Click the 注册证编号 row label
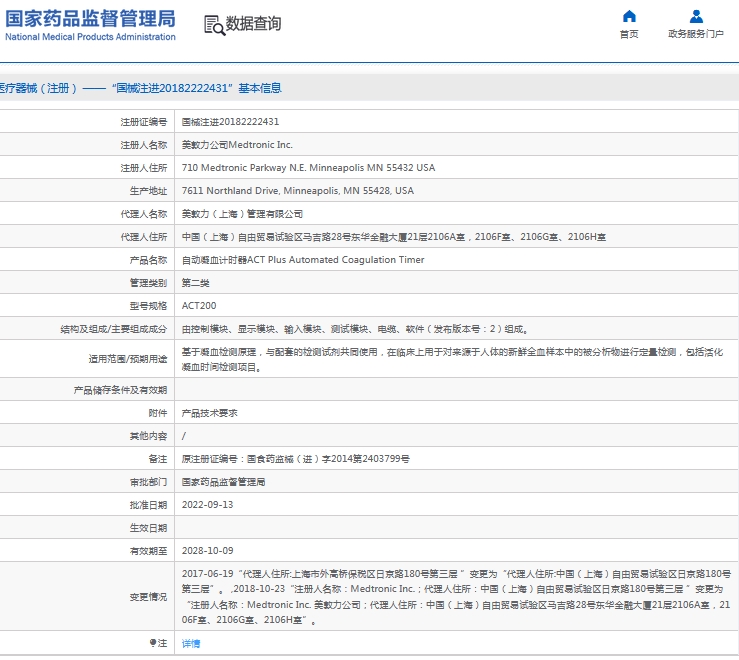The width and height of the screenshot is (739, 660). point(144,122)
